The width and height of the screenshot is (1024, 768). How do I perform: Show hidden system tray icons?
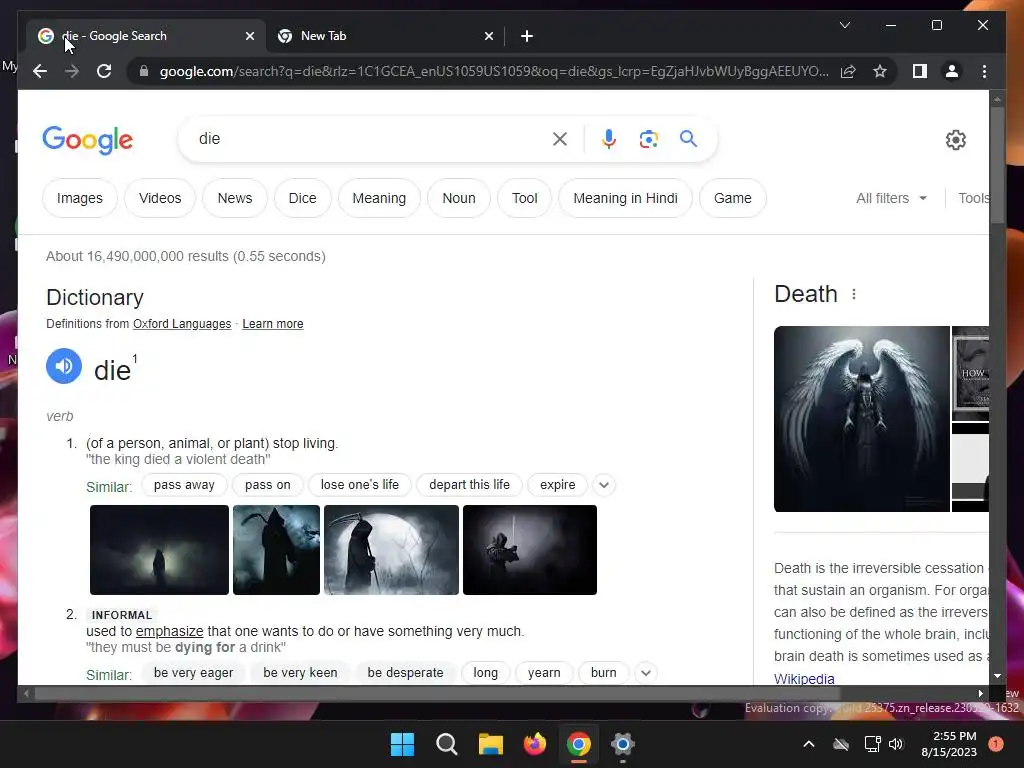point(808,744)
